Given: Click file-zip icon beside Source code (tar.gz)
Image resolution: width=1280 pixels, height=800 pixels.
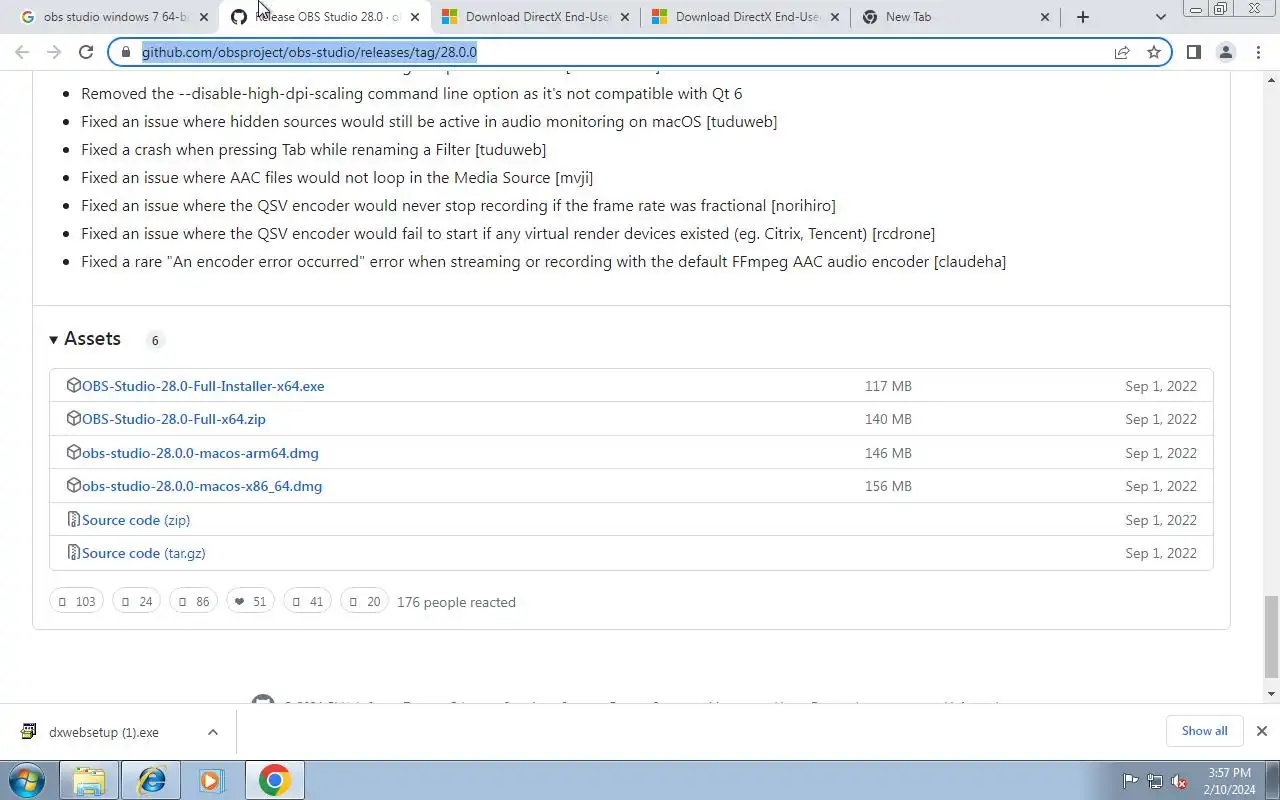Looking at the screenshot, I should [73, 552].
